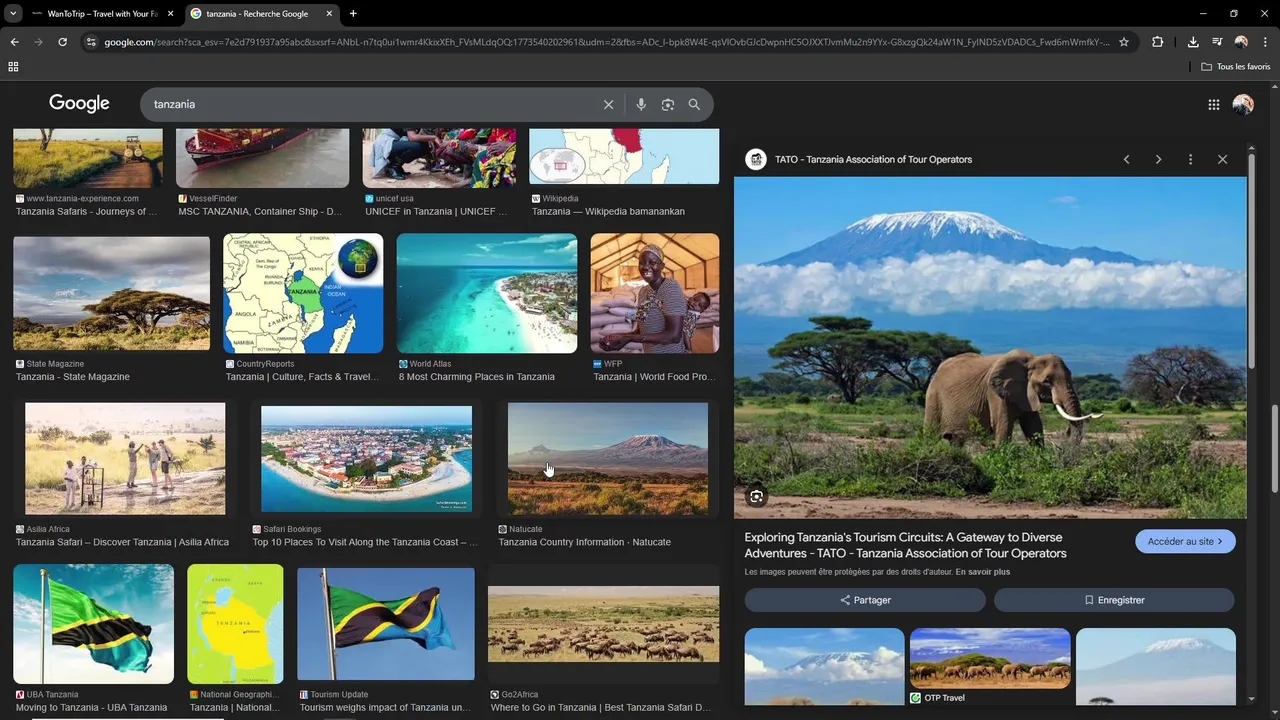Open the preview panel three-dot menu
The height and width of the screenshot is (720, 1280).
pyautogui.click(x=1190, y=160)
